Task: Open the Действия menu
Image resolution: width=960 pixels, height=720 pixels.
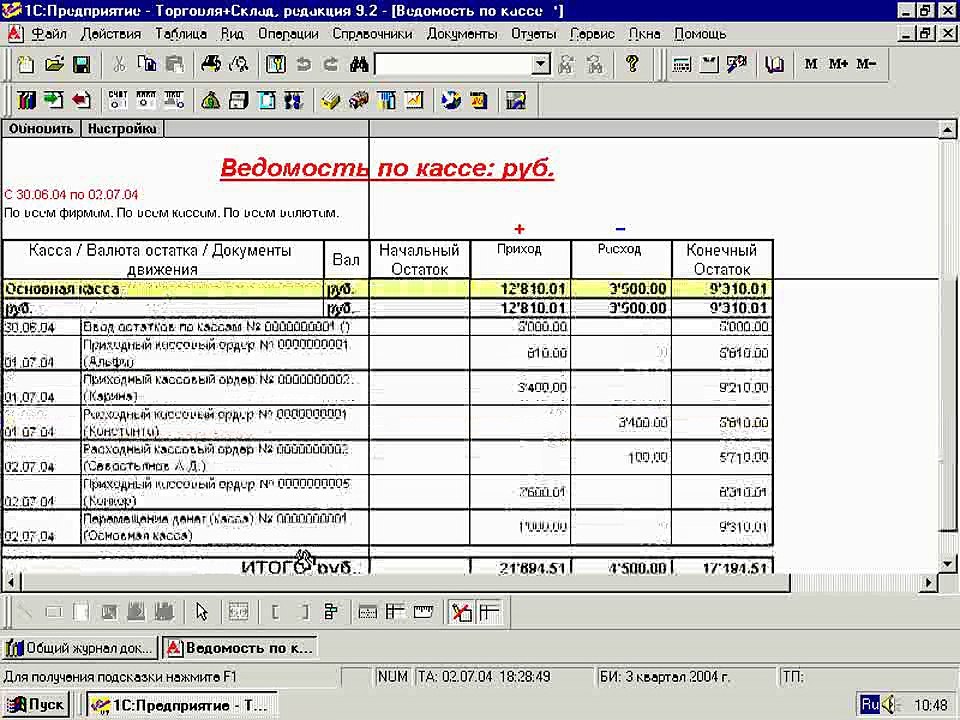Action: tap(111, 34)
